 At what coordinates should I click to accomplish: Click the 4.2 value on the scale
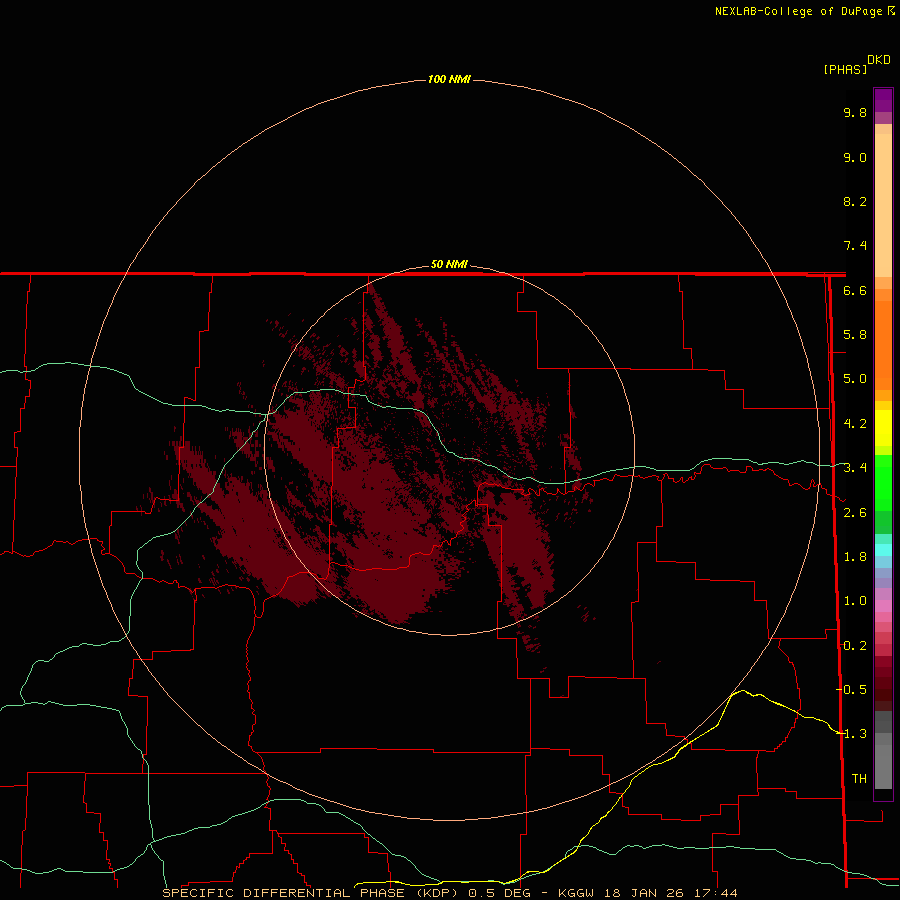pyautogui.click(x=855, y=424)
